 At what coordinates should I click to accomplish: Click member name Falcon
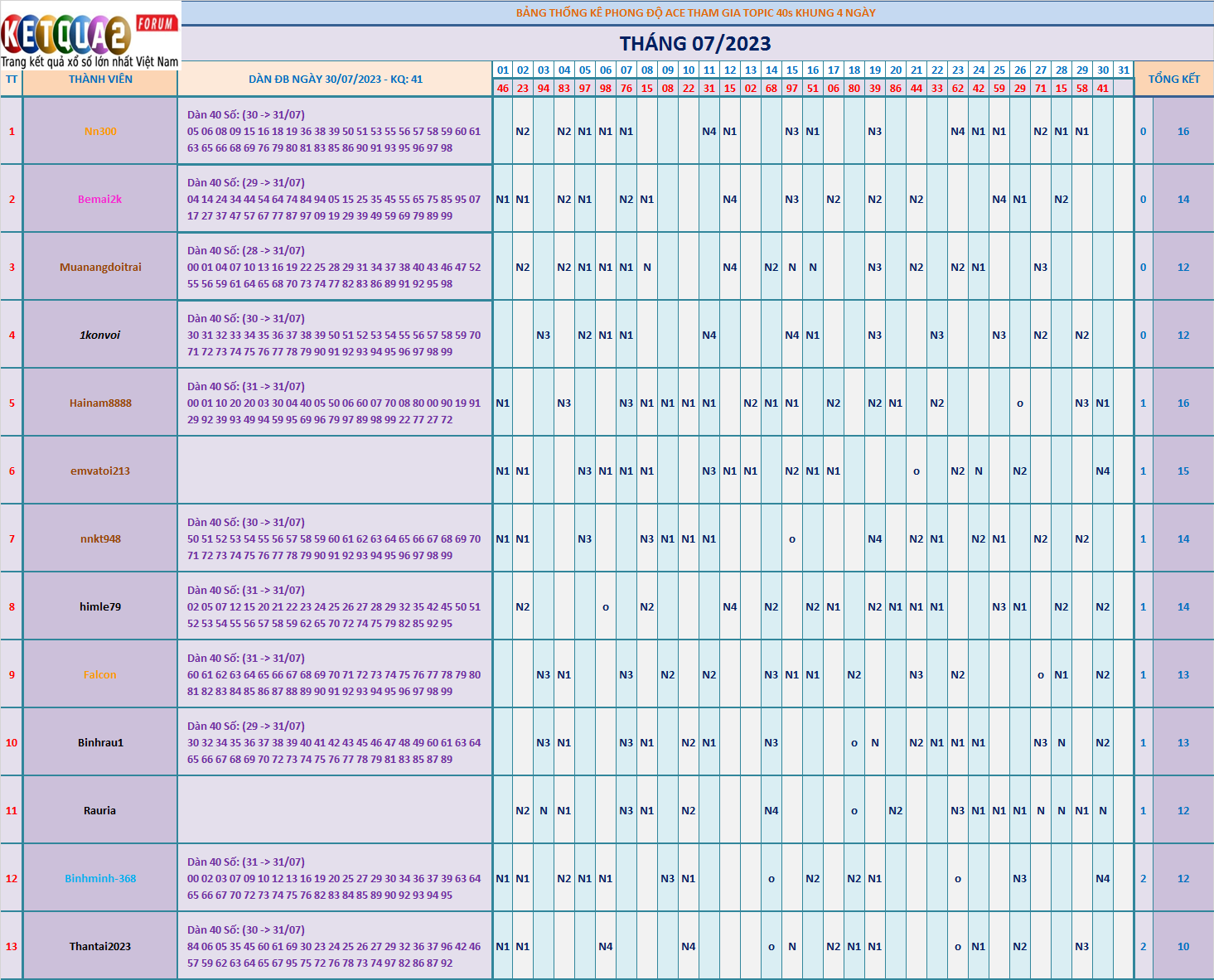[100, 675]
